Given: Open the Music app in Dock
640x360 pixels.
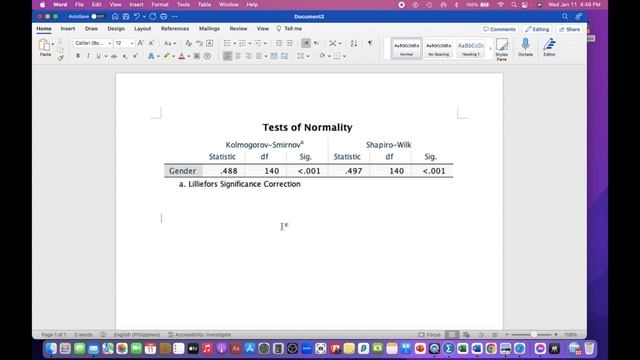Looking at the screenshot, I should (x=207, y=349).
